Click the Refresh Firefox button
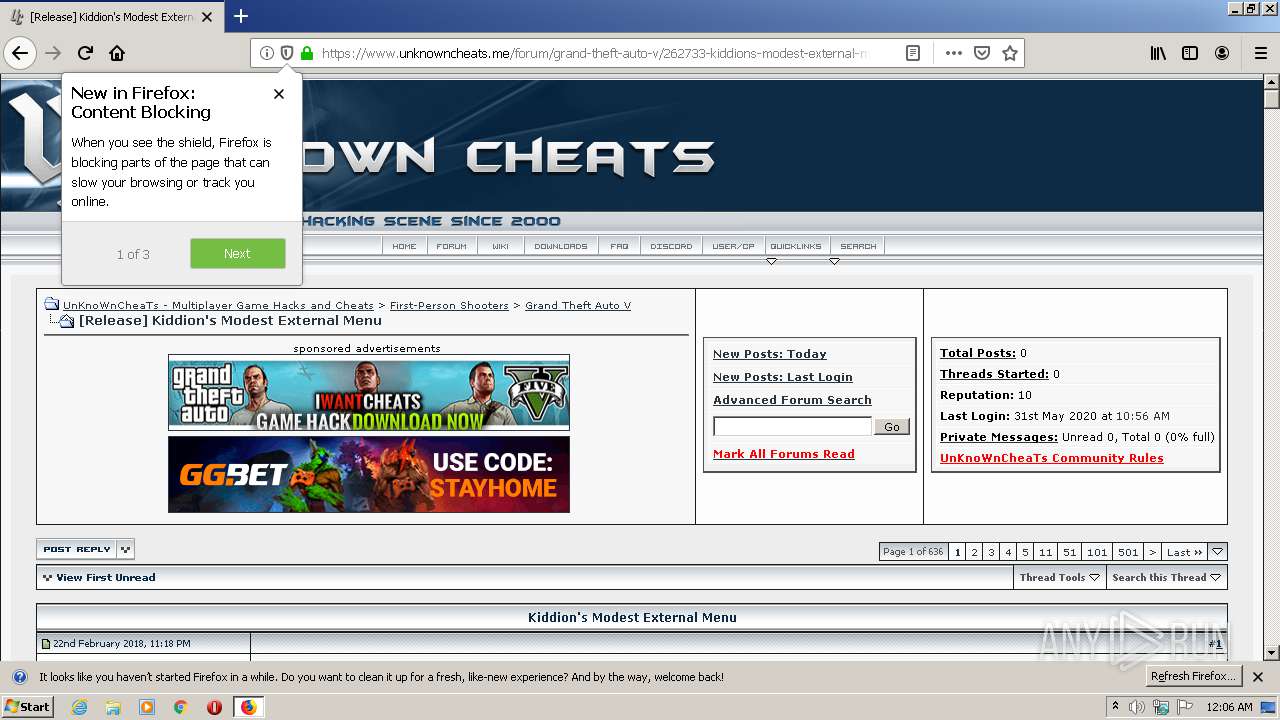 pos(1193,677)
